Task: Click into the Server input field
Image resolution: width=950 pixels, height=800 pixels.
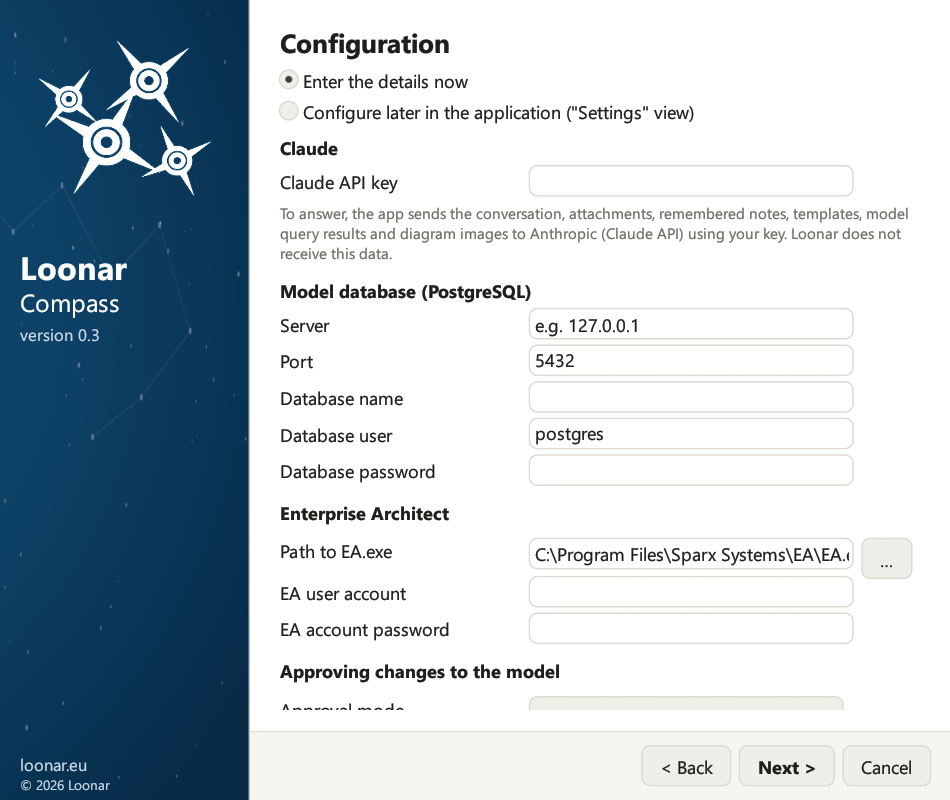Action: point(691,324)
